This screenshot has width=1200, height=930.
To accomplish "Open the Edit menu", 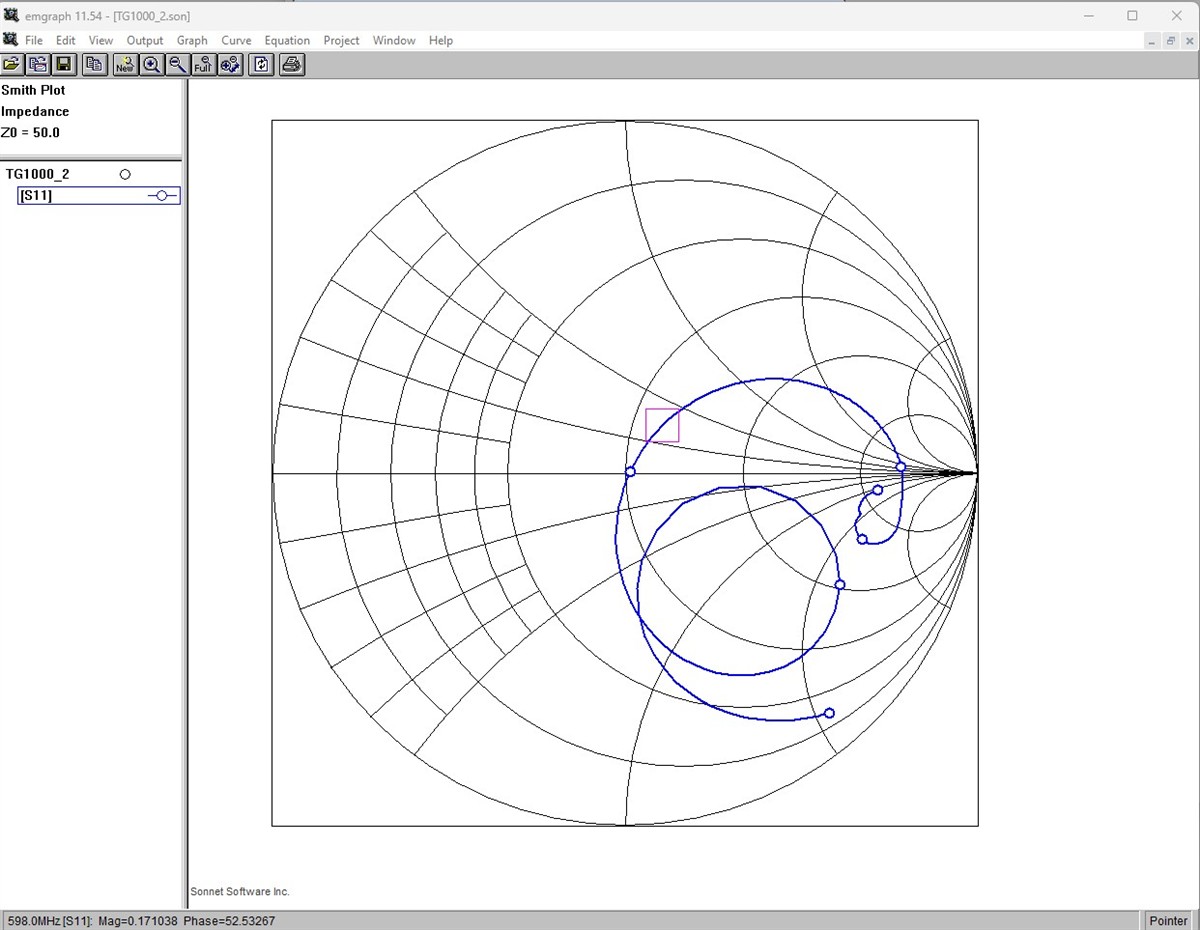I will click(x=66, y=41).
